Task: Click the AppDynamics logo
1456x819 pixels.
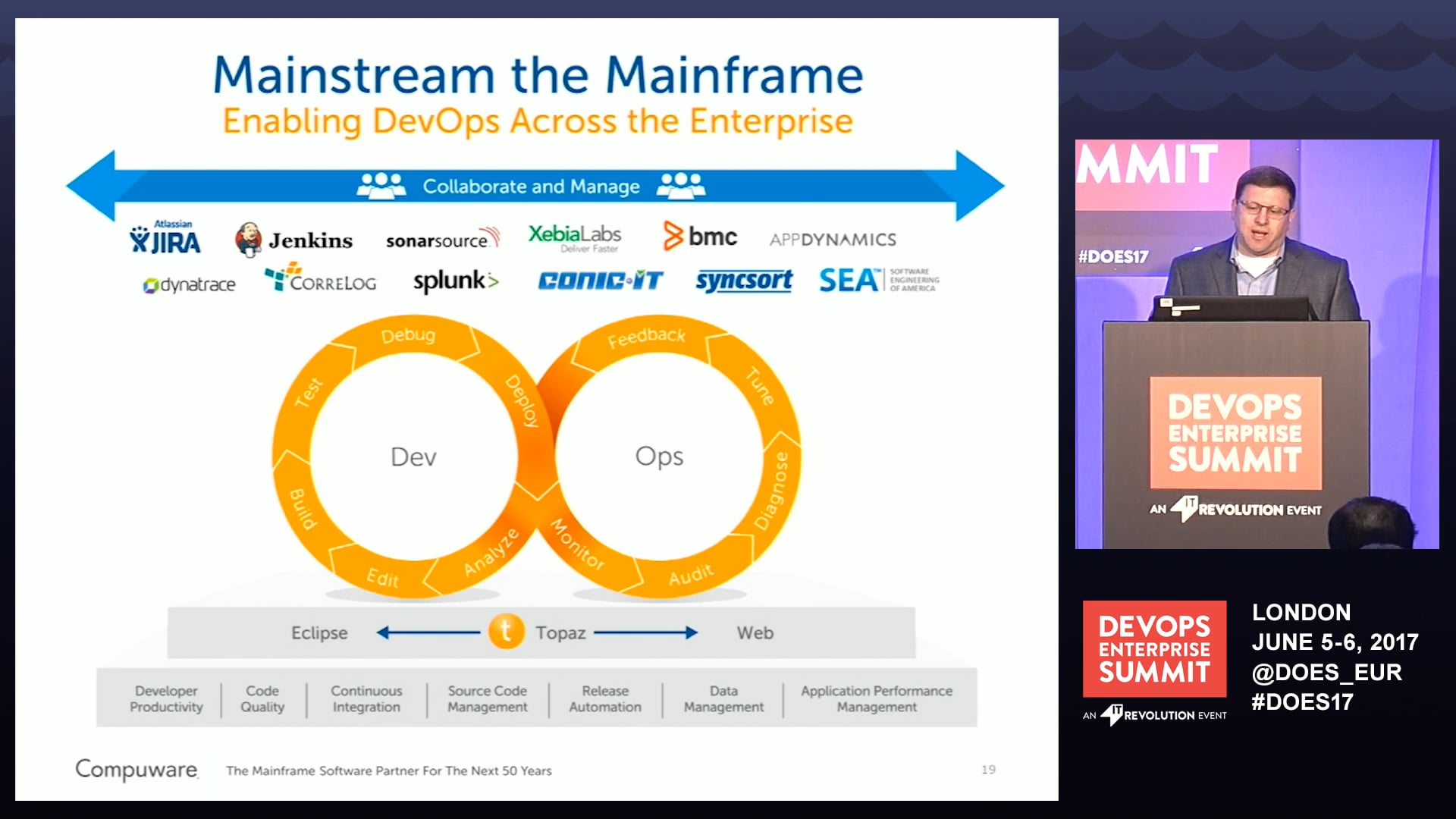Action: tap(833, 240)
